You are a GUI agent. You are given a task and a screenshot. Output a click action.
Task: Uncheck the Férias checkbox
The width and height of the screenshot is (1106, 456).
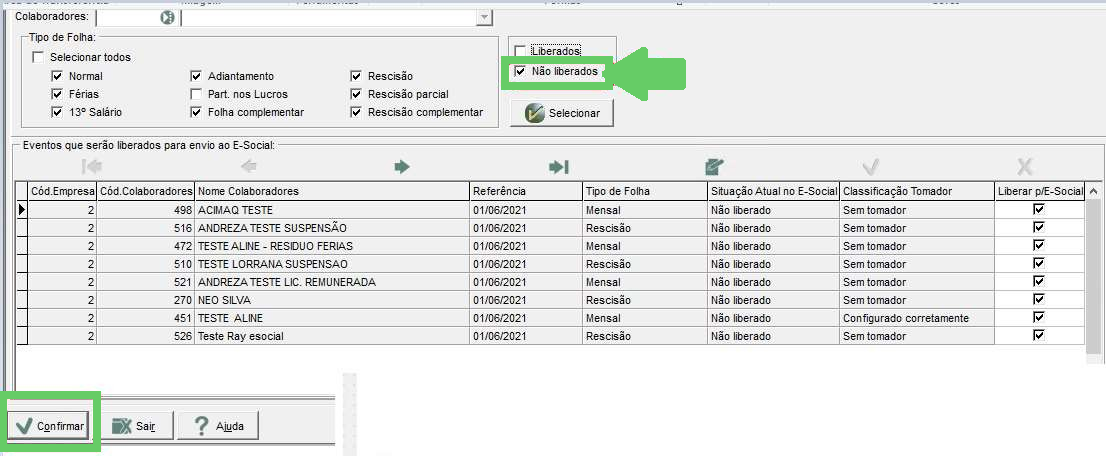tap(57, 94)
